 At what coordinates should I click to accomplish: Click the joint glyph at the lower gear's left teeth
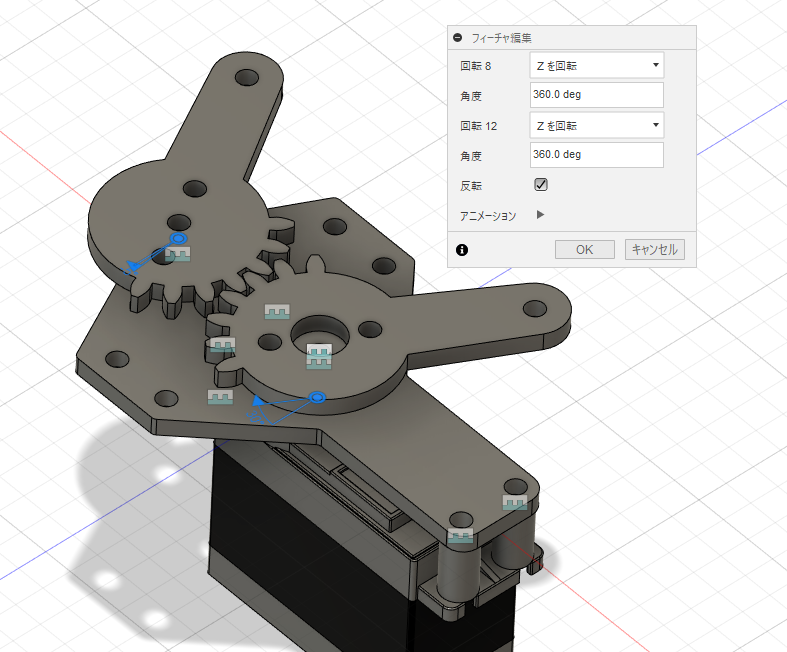point(222,344)
